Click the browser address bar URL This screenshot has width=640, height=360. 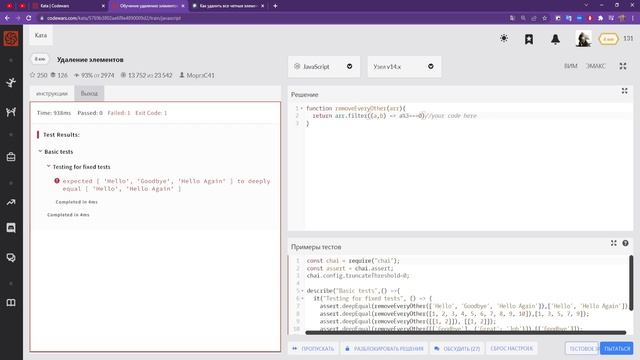pyautogui.click(x=114, y=18)
